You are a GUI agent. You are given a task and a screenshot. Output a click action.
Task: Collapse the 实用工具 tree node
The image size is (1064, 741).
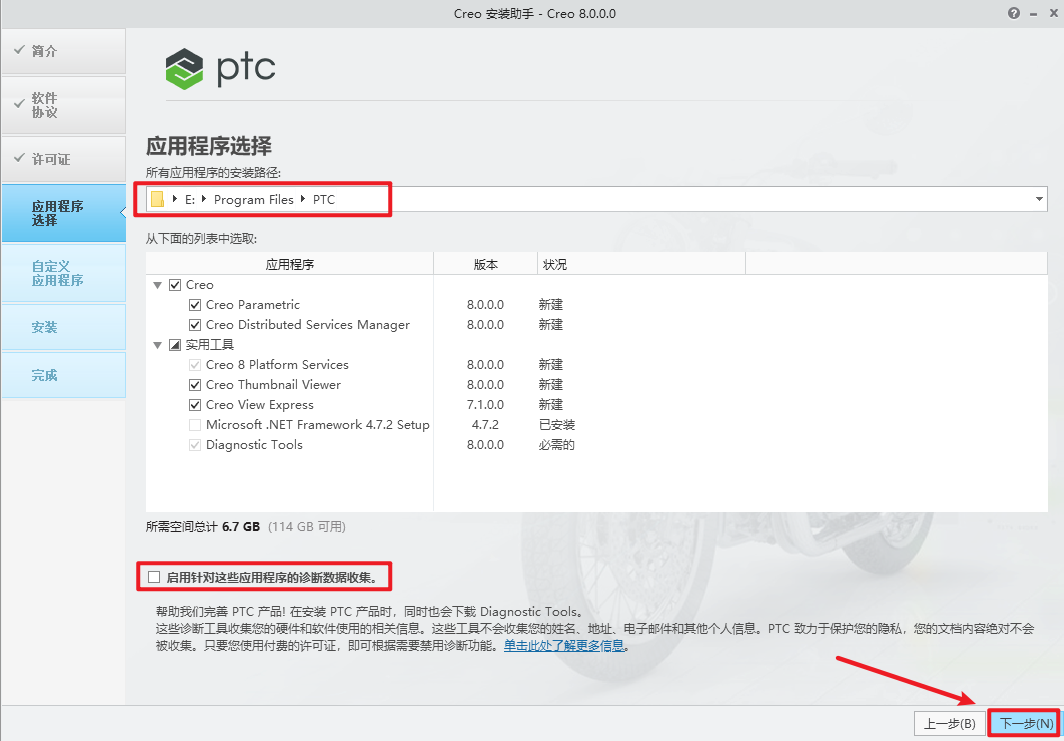pyautogui.click(x=157, y=344)
